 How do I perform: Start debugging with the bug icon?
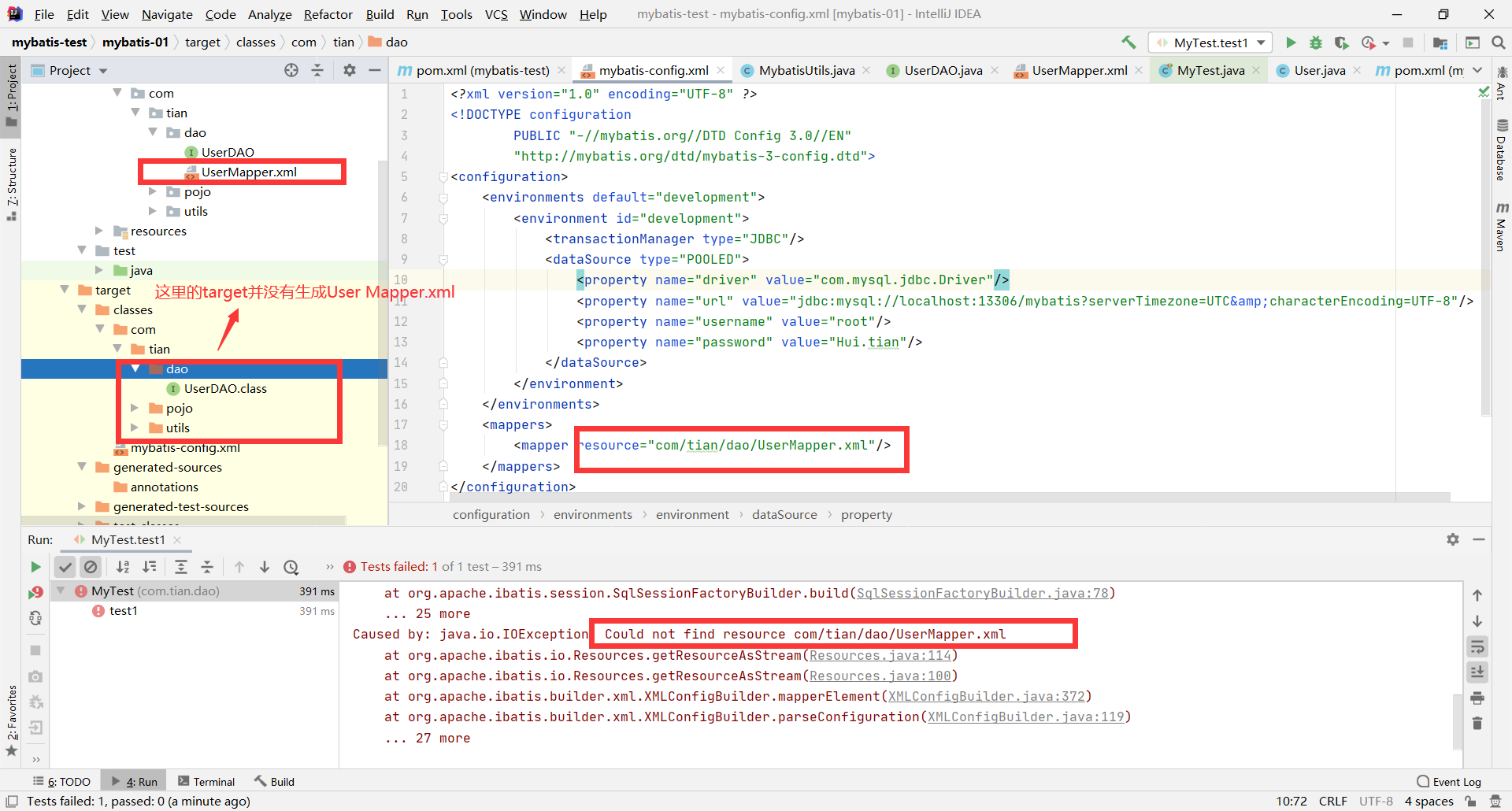1316,43
